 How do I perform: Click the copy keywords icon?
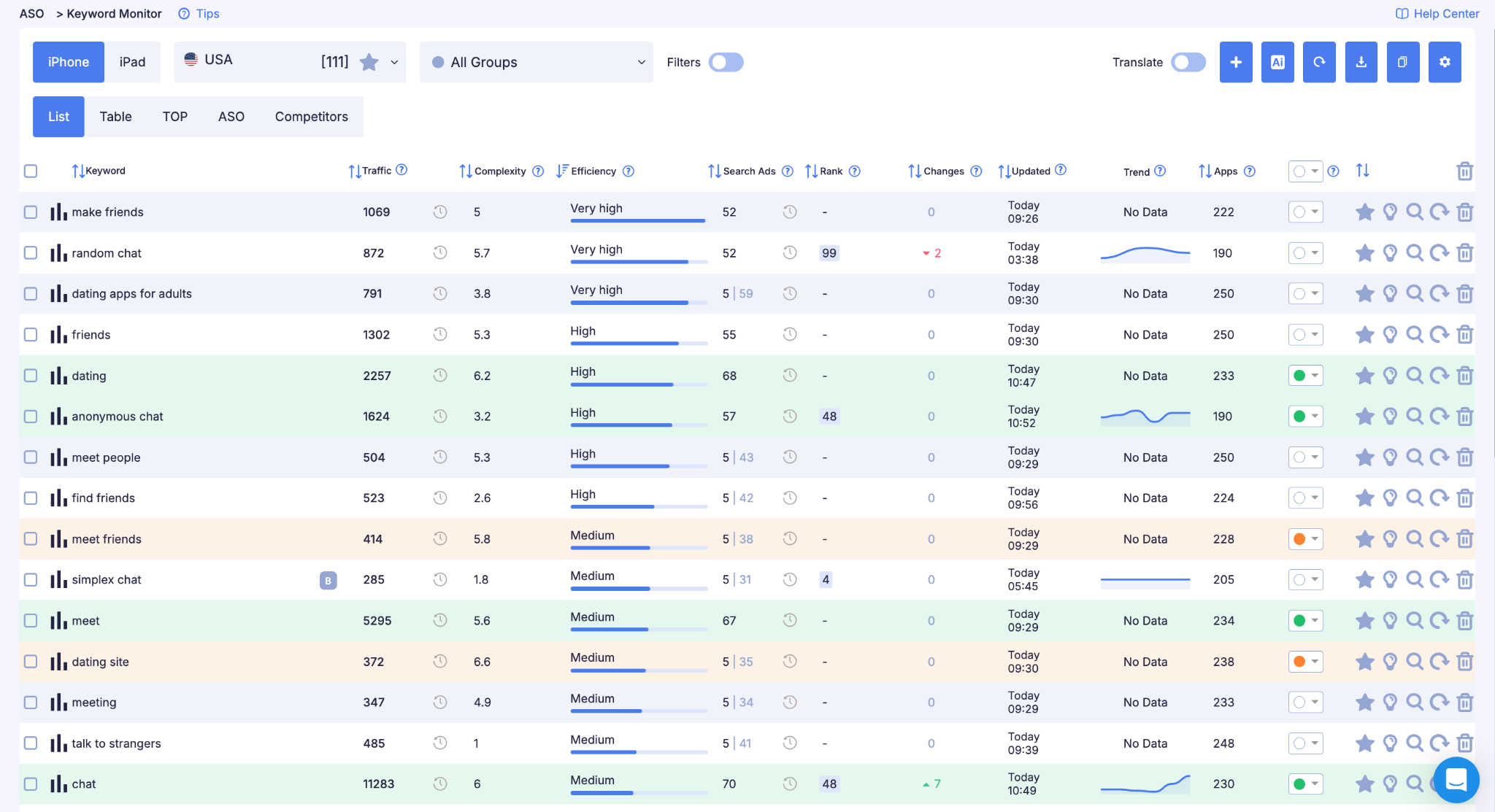point(1403,62)
